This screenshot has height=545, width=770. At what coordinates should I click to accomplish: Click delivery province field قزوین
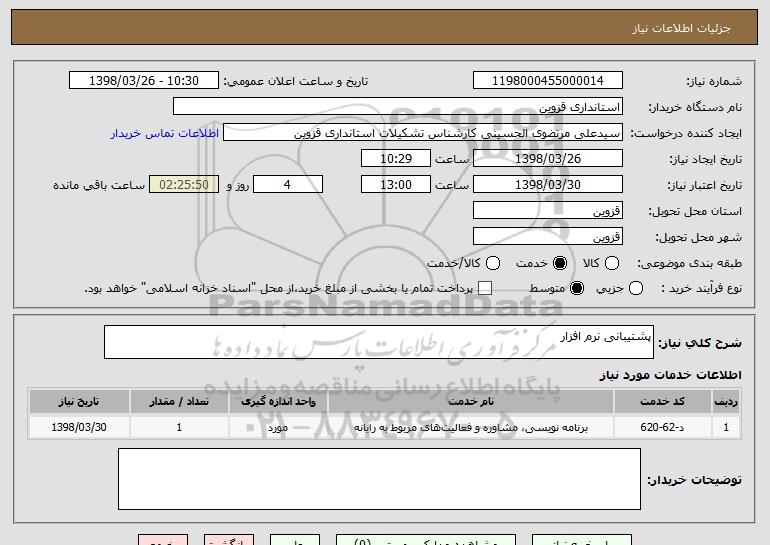click(x=548, y=211)
